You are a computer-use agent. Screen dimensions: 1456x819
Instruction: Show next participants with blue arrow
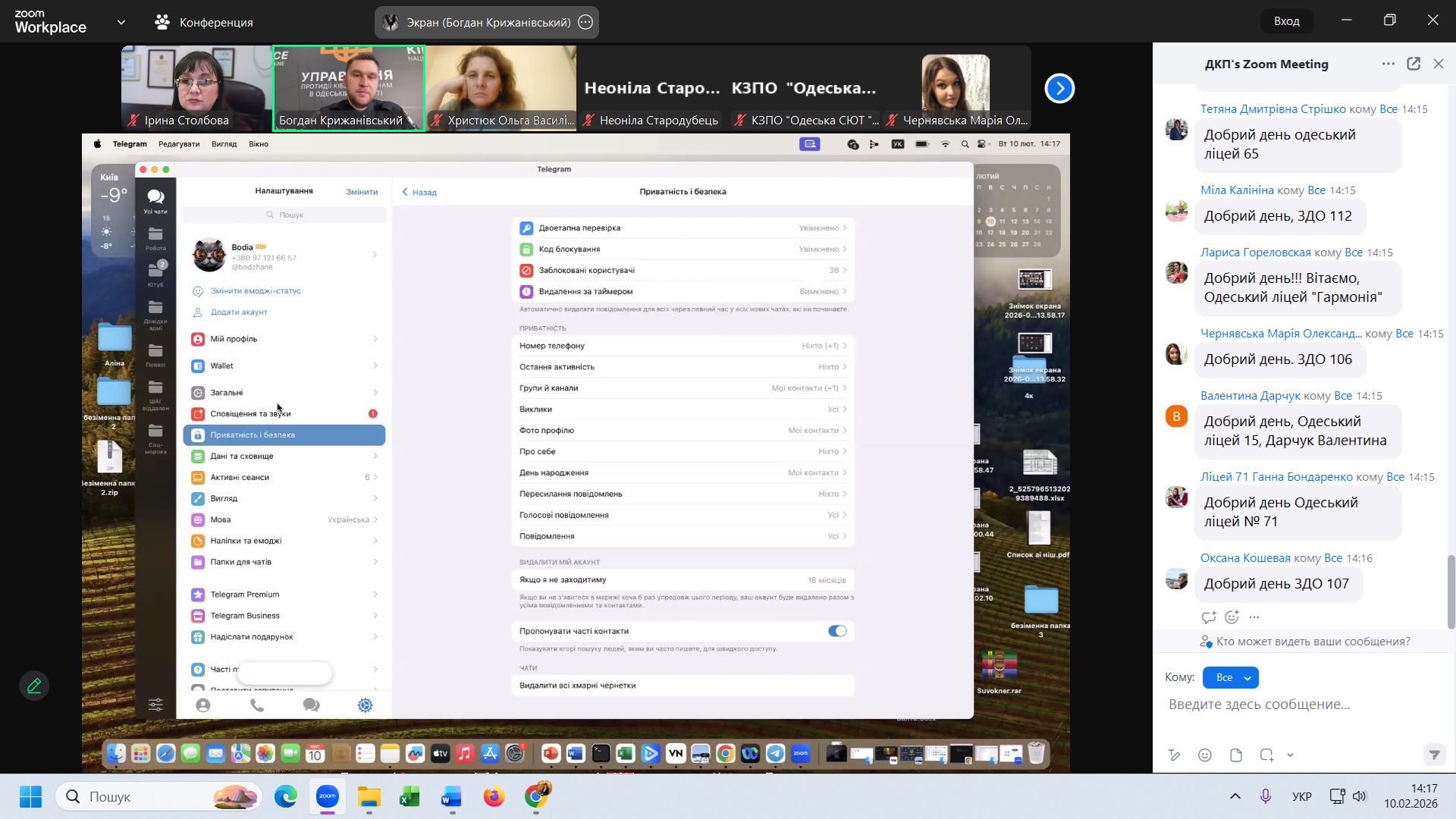(1059, 89)
